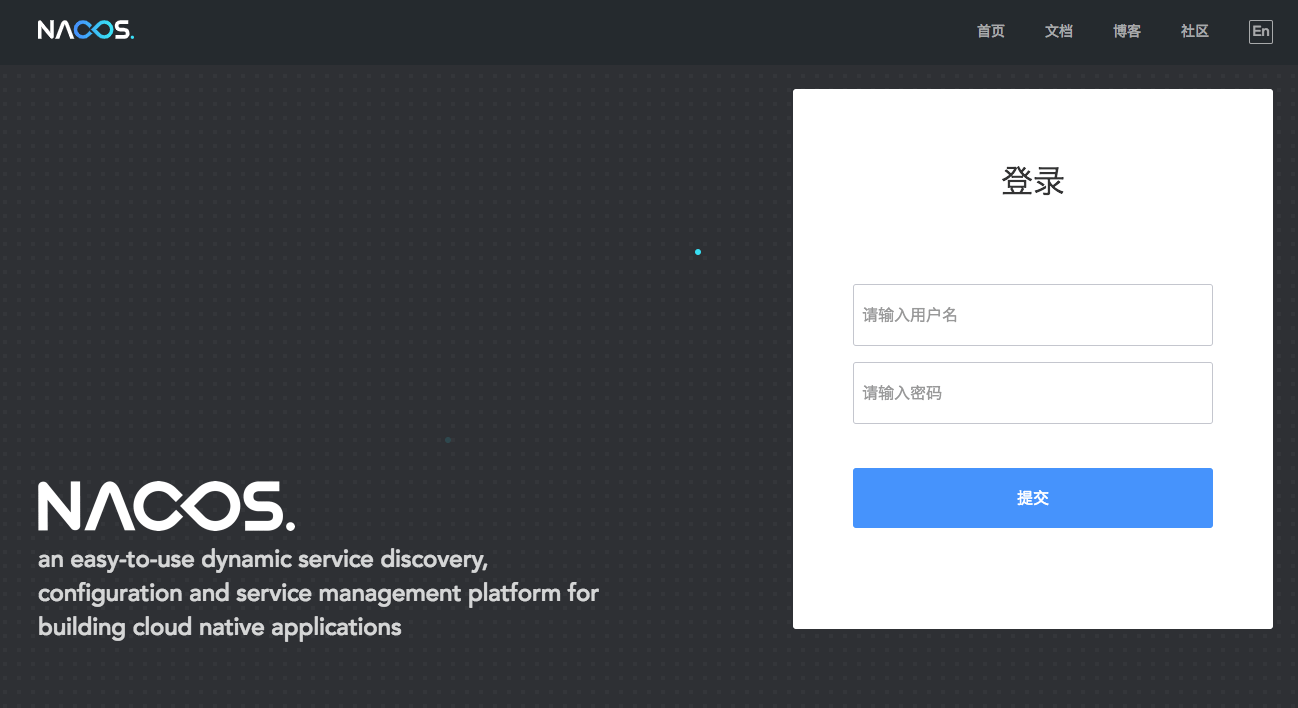The height and width of the screenshot is (708, 1298).
Task: Open the 首页 home link
Action: coord(991,31)
